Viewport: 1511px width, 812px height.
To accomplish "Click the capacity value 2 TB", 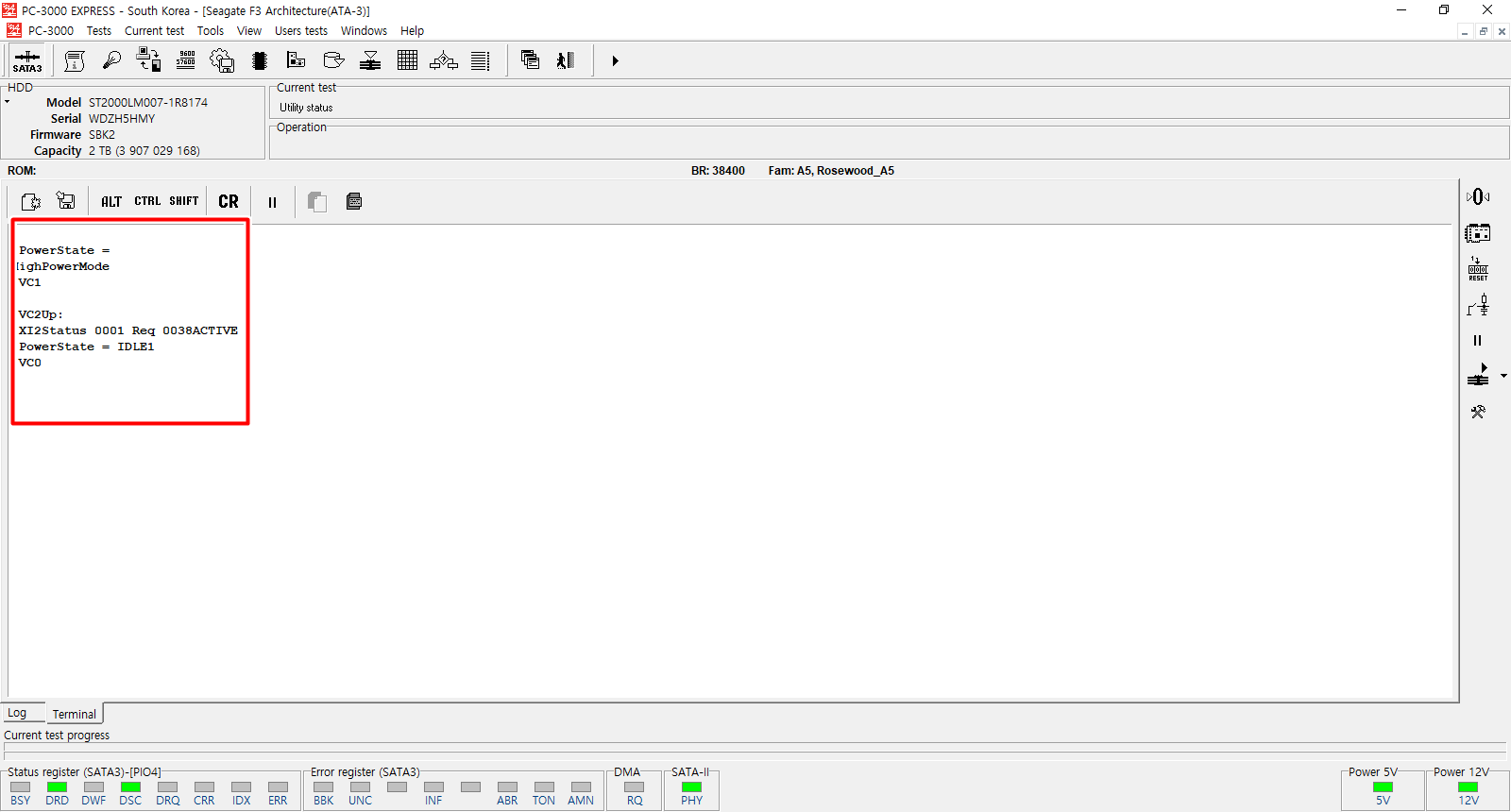I will pyautogui.click(x=144, y=151).
